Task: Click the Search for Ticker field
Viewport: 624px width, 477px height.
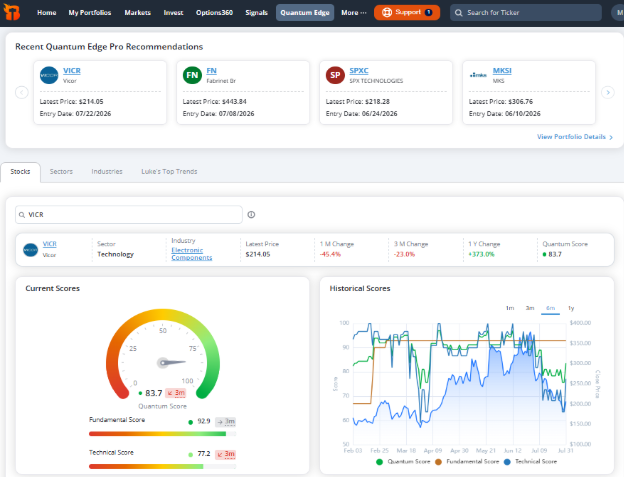Action: point(526,13)
